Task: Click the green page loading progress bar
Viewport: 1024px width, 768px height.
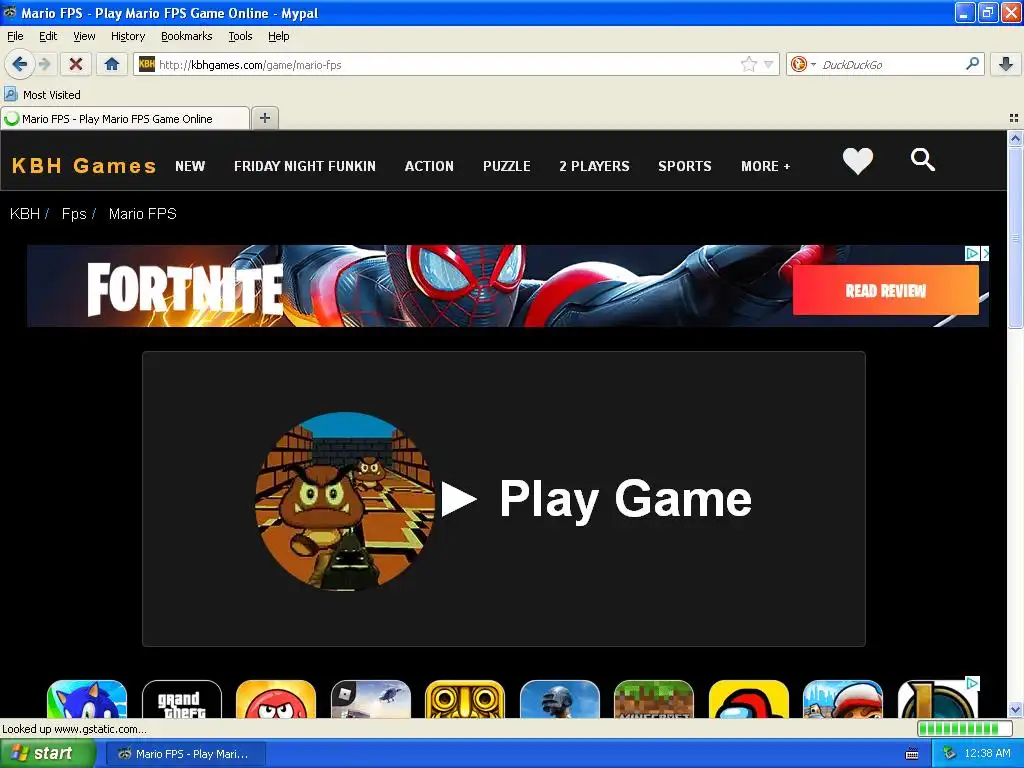Action: coord(964,728)
